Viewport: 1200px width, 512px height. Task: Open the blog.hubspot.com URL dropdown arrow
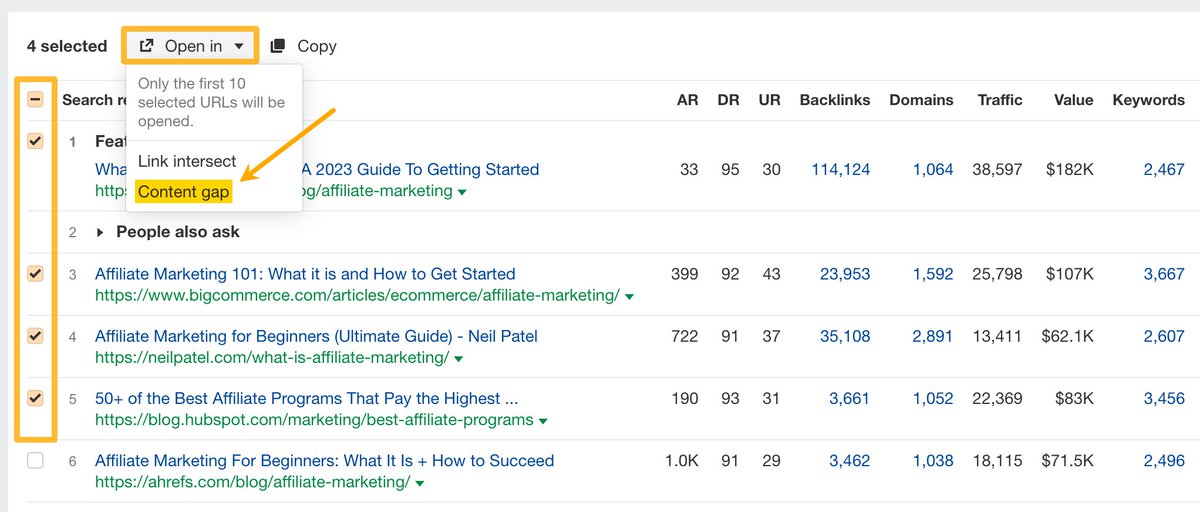(542, 421)
